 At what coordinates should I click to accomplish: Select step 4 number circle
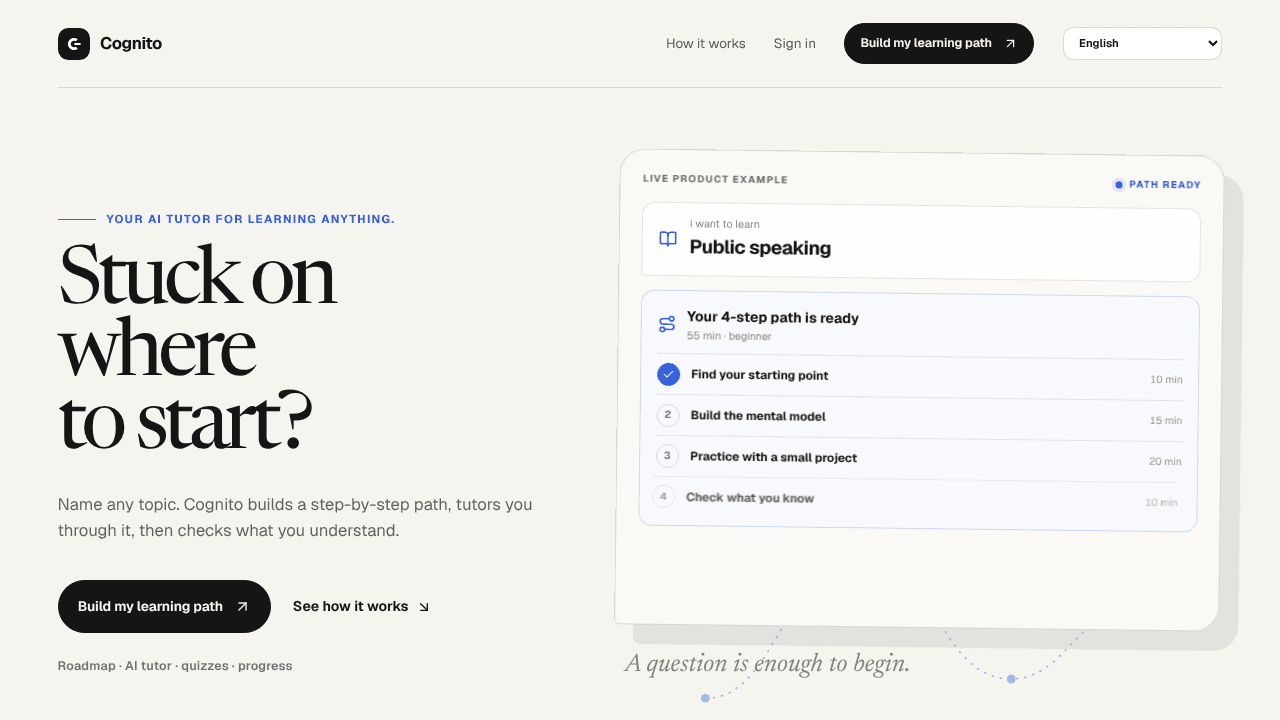(664, 496)
